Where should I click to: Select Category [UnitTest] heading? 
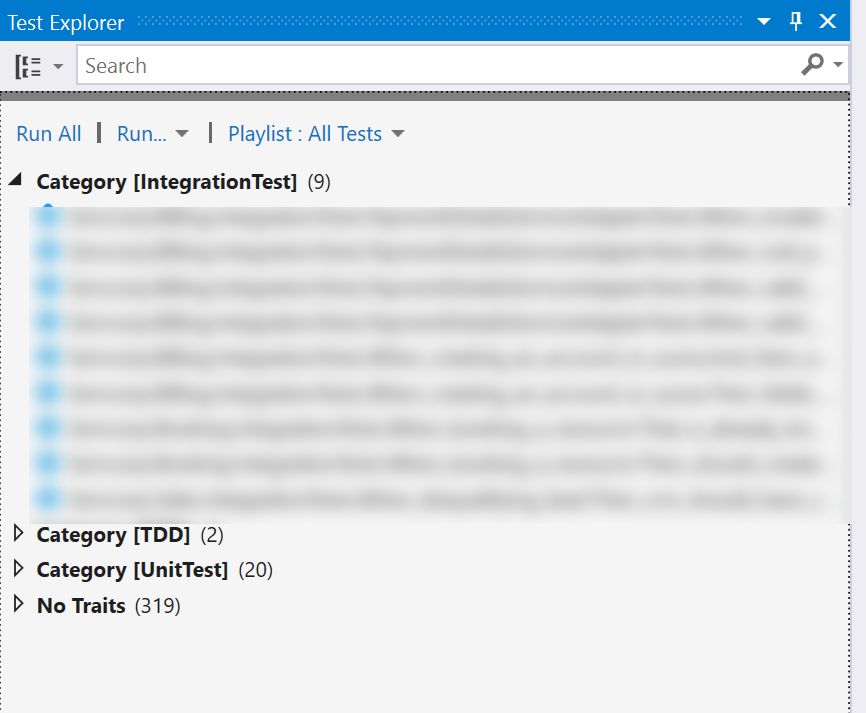(133, 570)
